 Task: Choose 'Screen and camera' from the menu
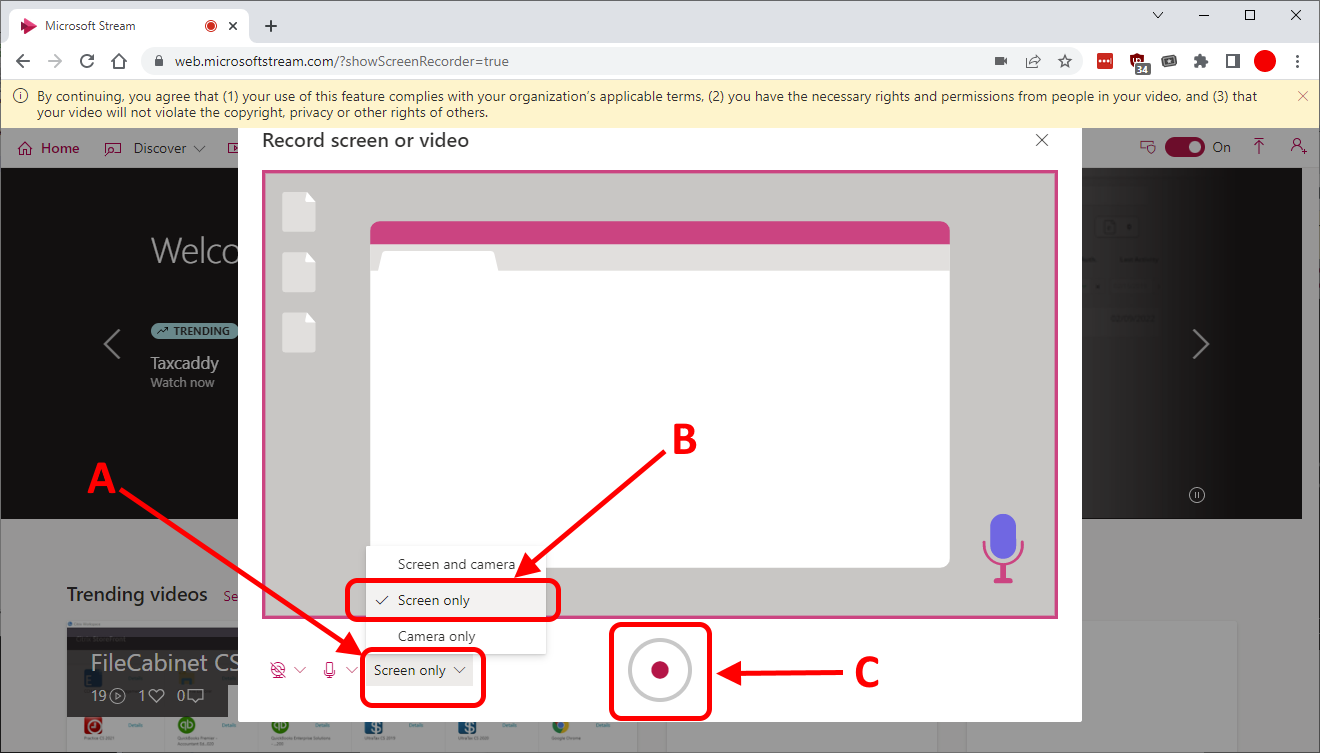coord(456,564)
